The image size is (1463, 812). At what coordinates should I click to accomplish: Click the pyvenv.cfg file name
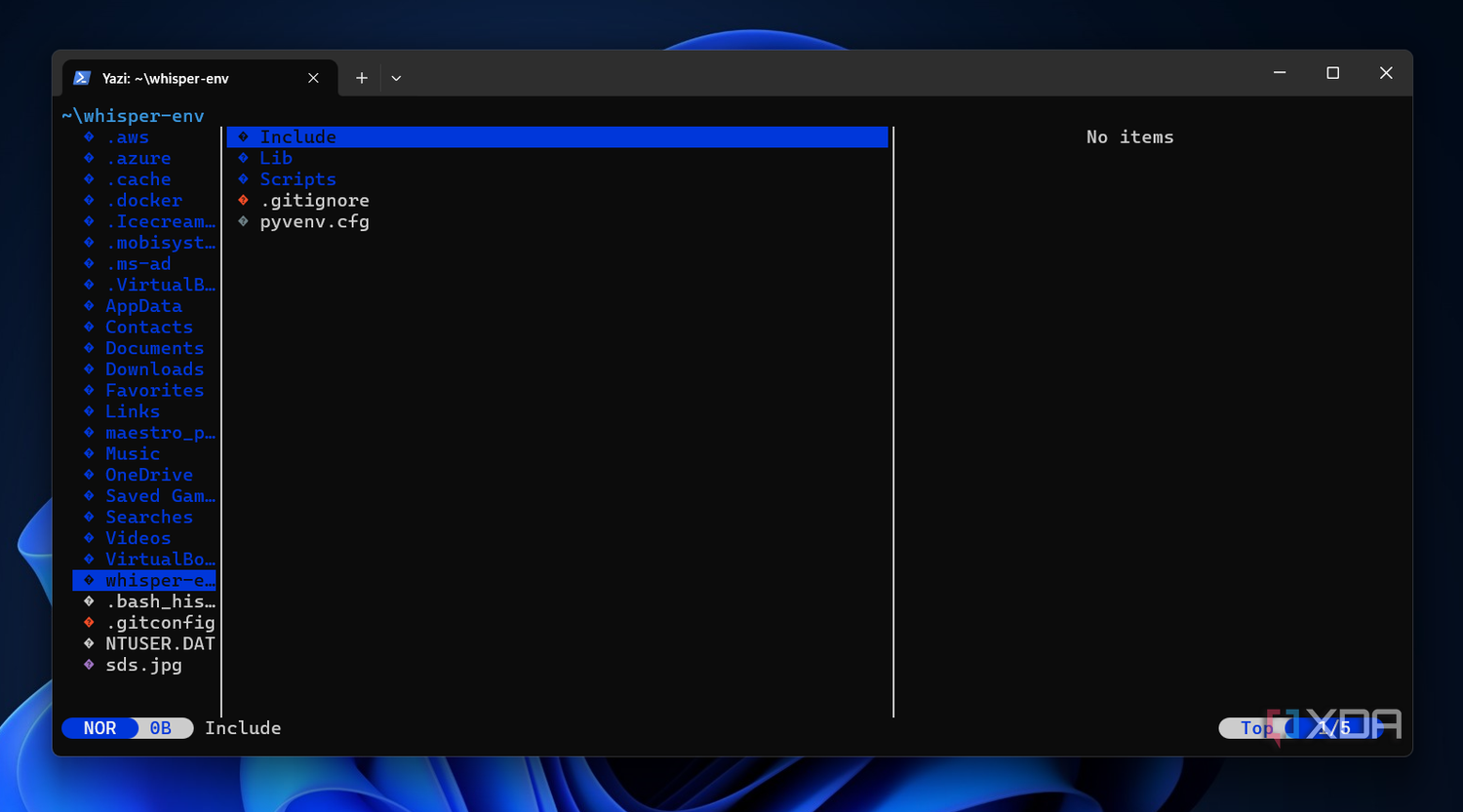(314, 222)
